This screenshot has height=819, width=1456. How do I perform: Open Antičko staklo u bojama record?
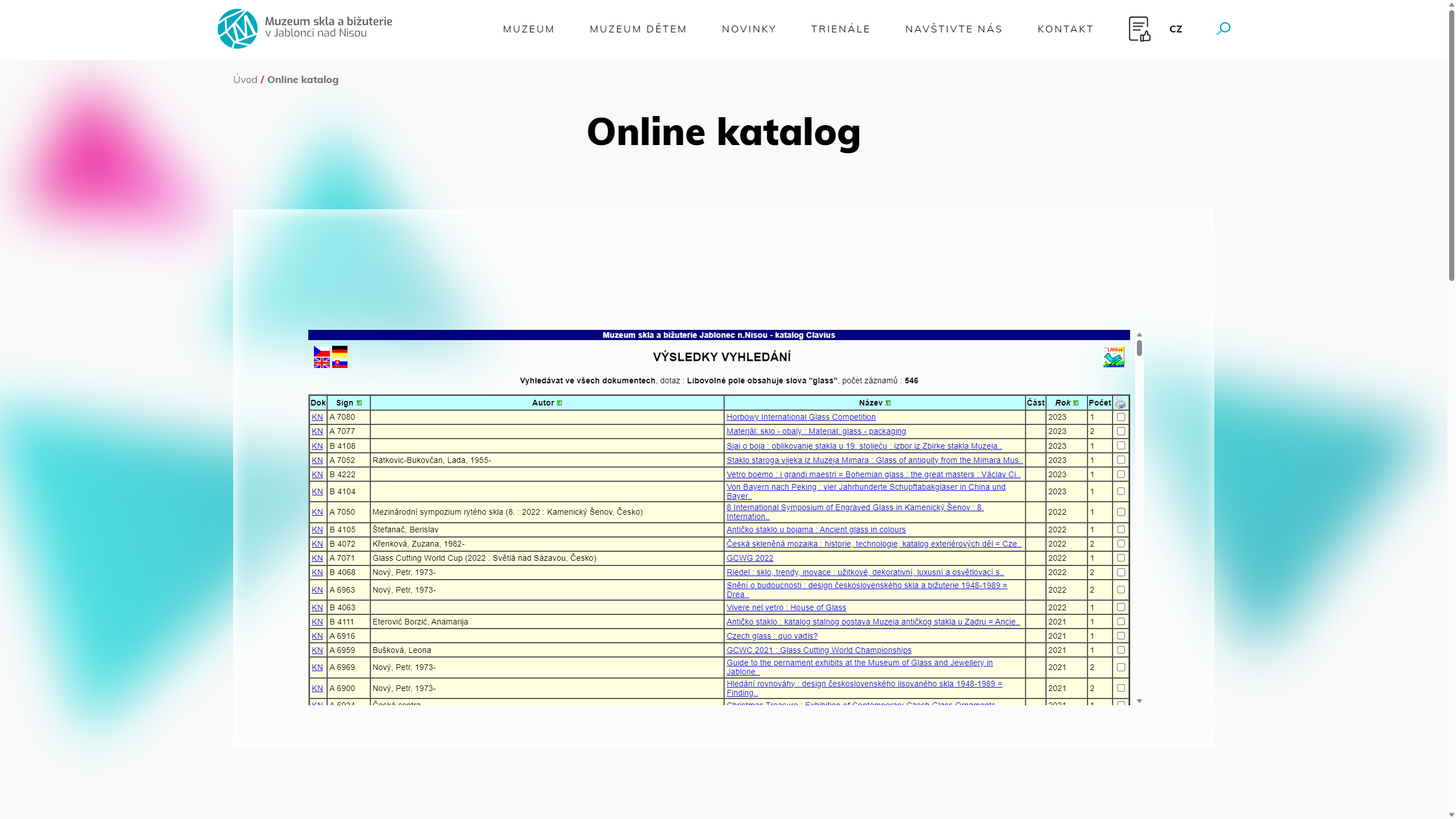point(816,530)
